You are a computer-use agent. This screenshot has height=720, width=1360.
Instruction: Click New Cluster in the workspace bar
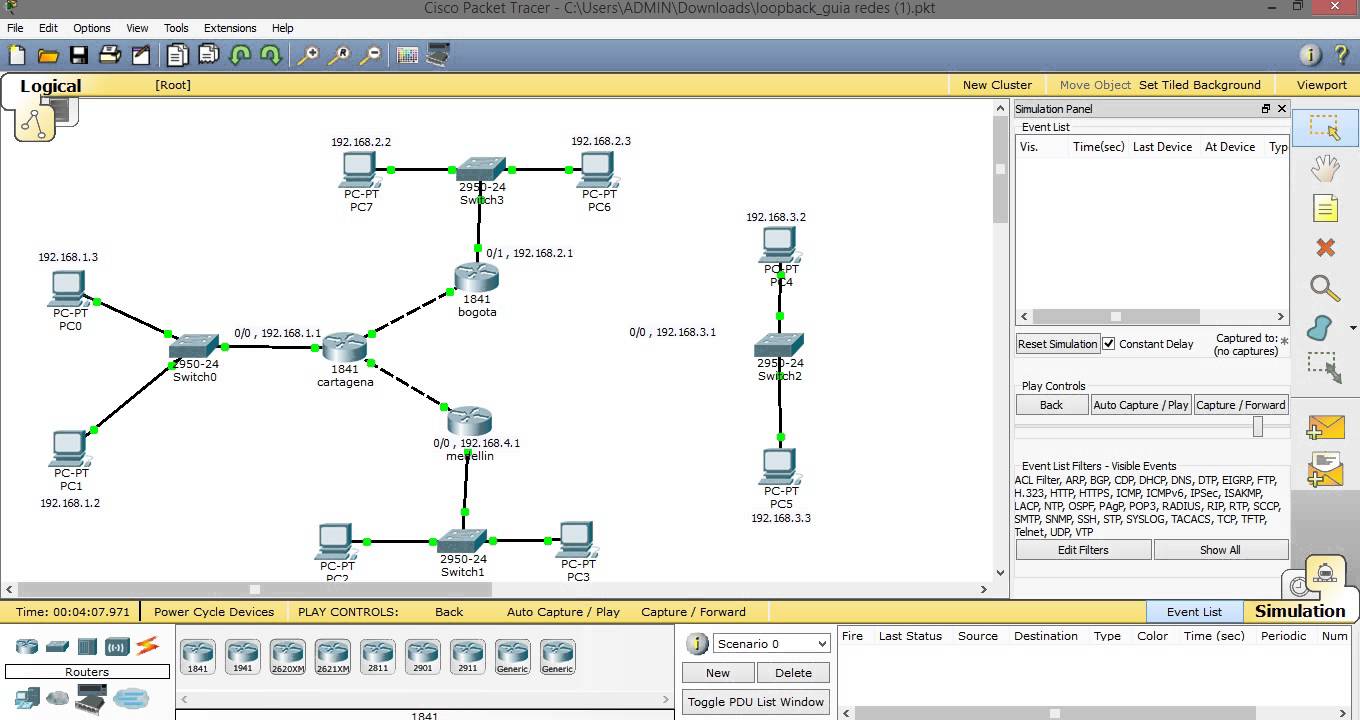[x=997, y=85]
